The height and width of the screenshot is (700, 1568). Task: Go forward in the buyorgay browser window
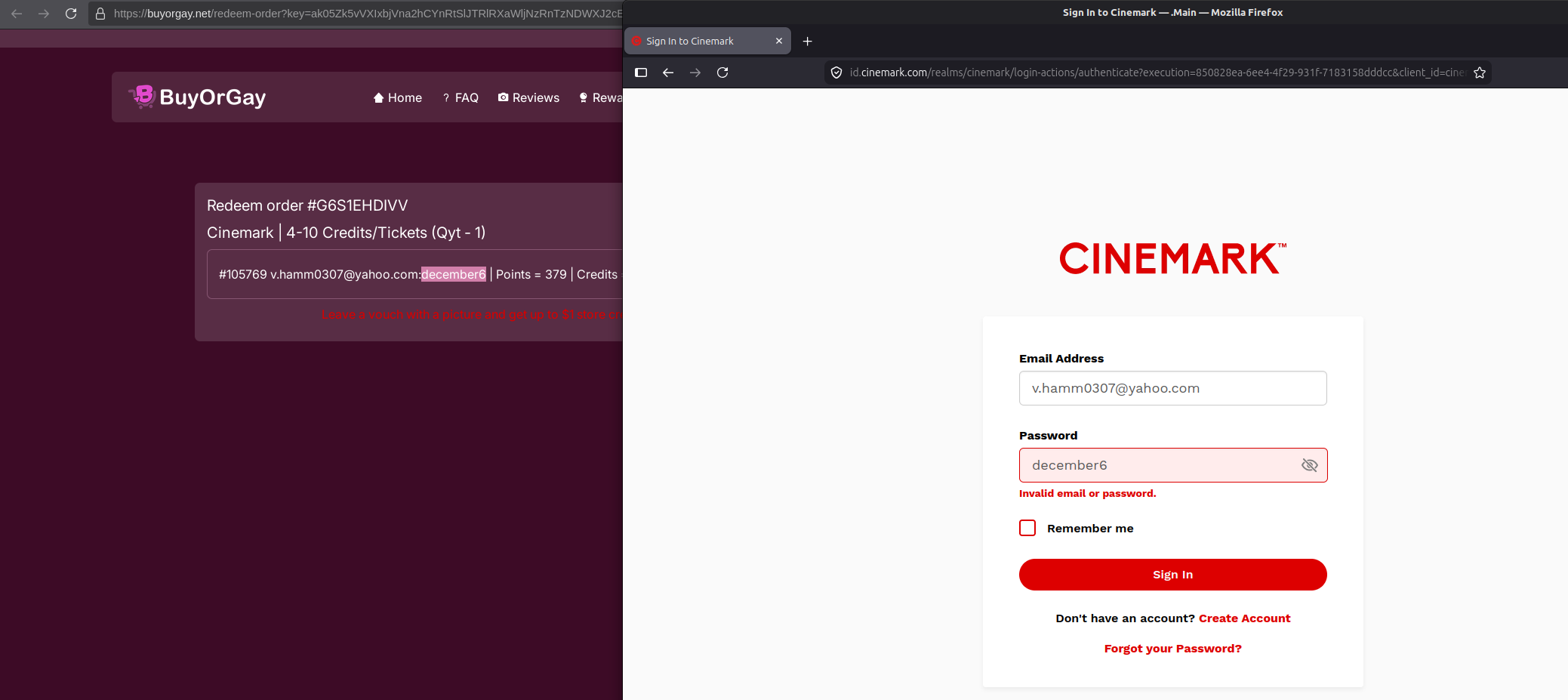[x=44, y=14]
